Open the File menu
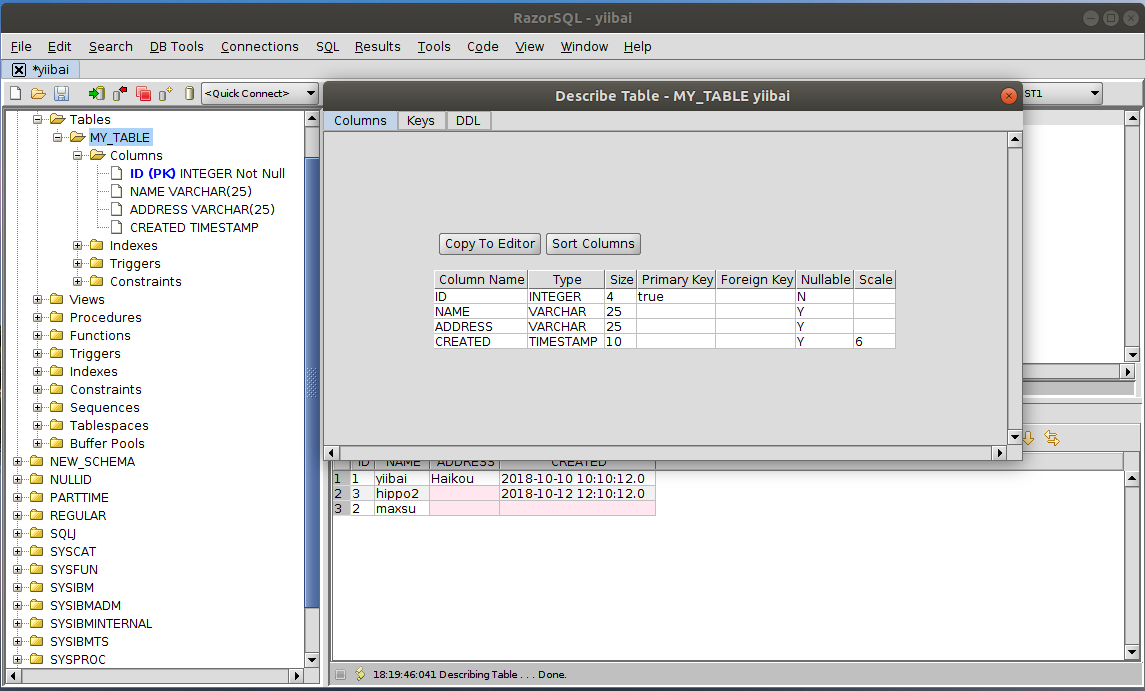Image resolution: width=1145 pixels, height=691 pixels. click(x=21, y=47)
